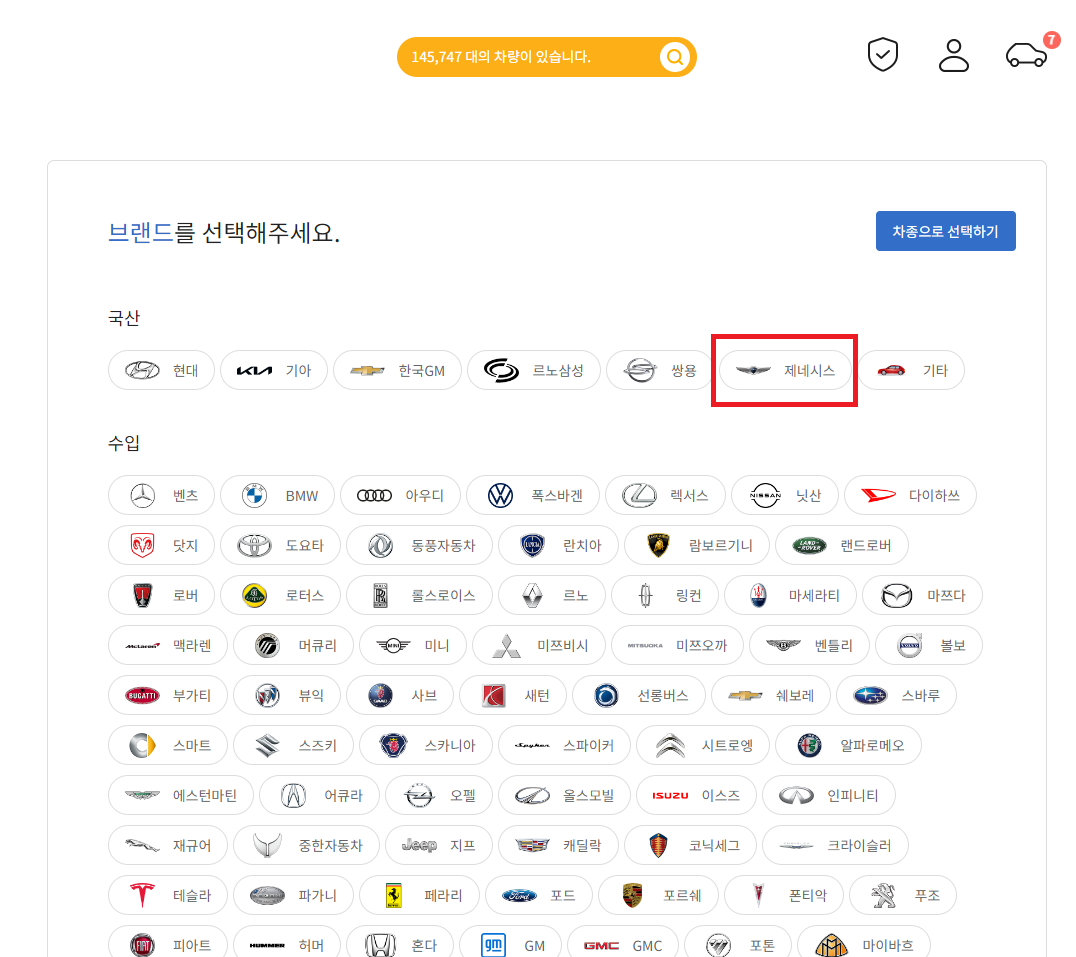Click the Toyota logo for 도요타
Image resolution: width=1076 pixels, height=957 pixels.
pyautogui.click(x=255, y=545)
